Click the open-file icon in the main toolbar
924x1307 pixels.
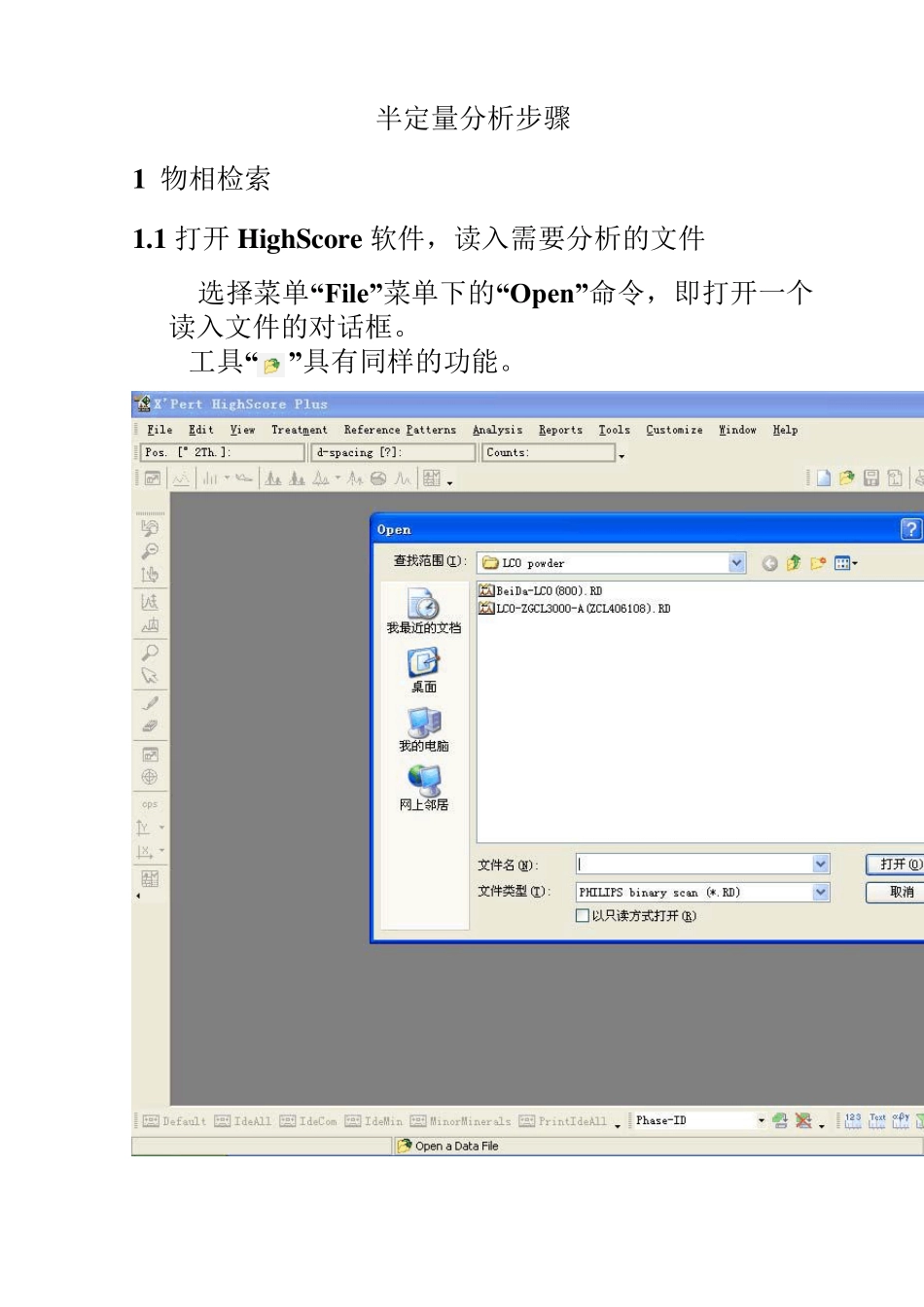point(847,477)
